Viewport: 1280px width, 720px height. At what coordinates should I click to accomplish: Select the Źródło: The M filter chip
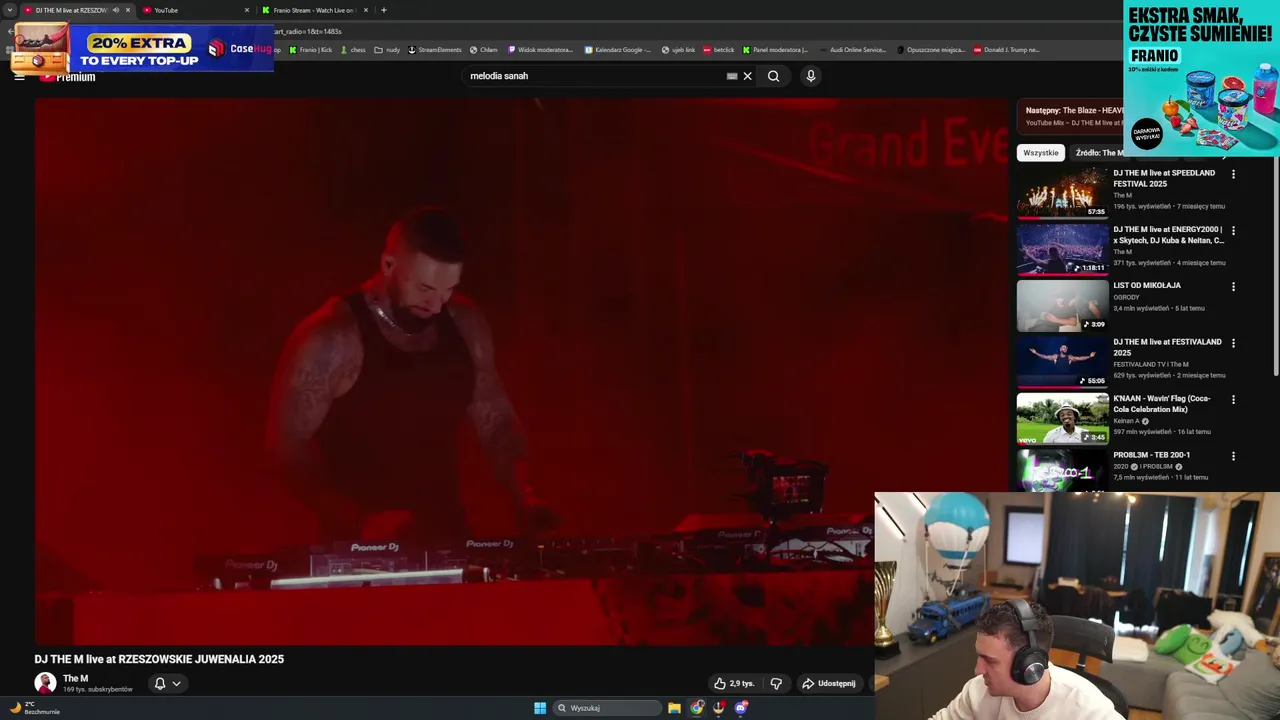[1098, 153]
